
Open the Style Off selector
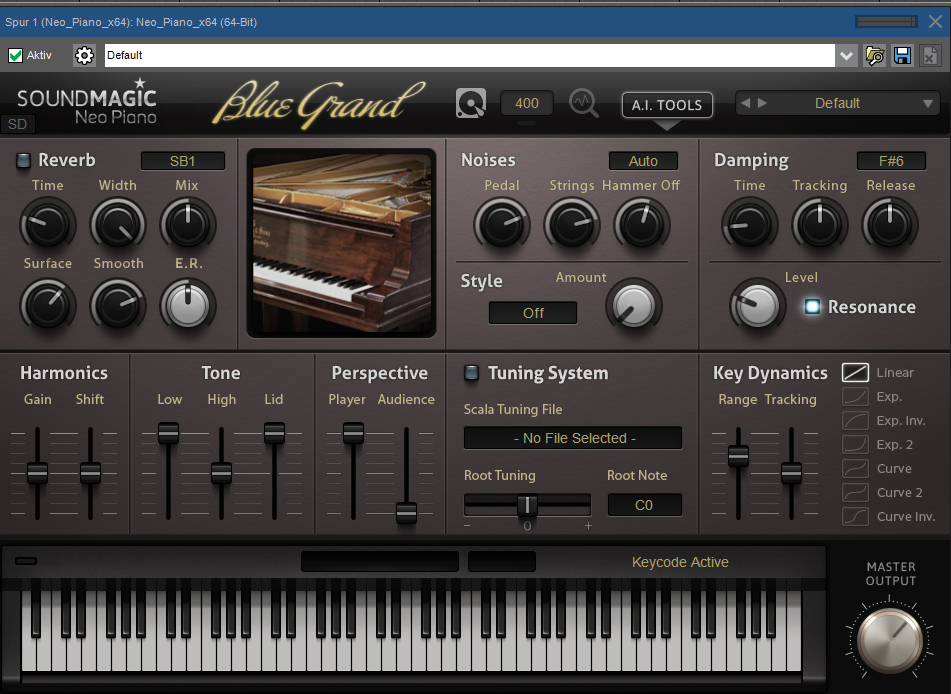(x=533, y=313)
